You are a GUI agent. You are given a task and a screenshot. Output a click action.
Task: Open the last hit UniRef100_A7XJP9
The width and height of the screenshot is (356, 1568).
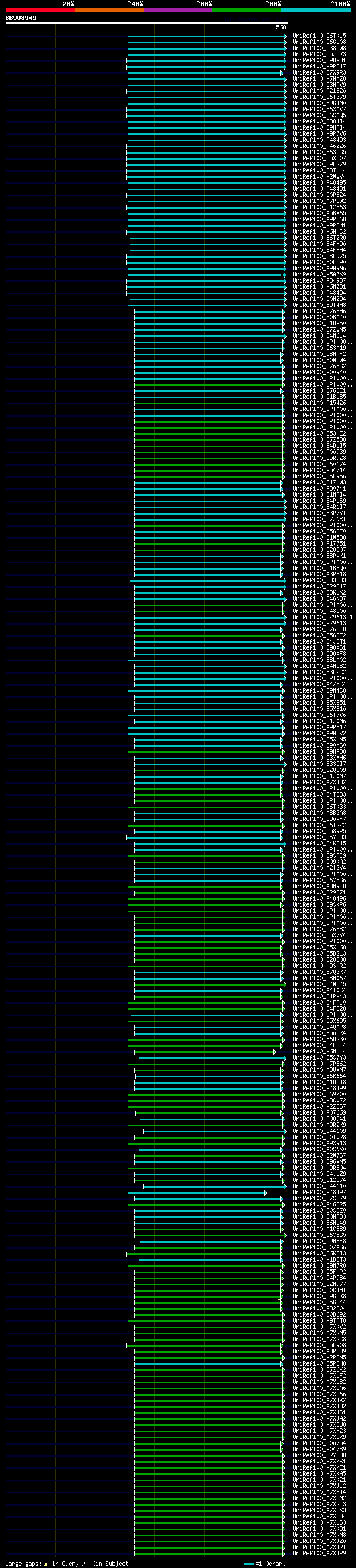coord(319,1554)
